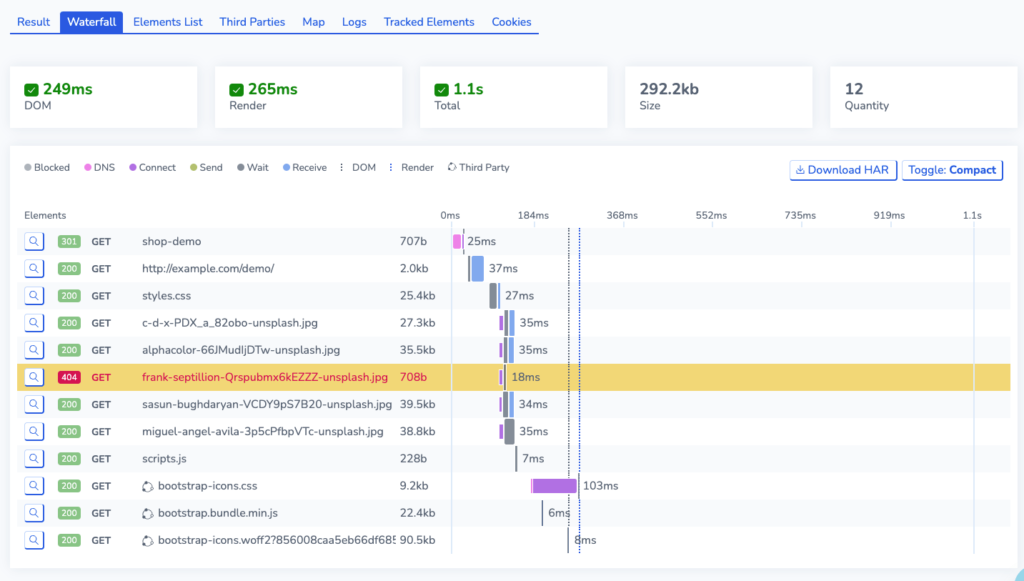Open the Elements List tab
The height and width of the screenshot is (581, 1024).
coord(168,22)
